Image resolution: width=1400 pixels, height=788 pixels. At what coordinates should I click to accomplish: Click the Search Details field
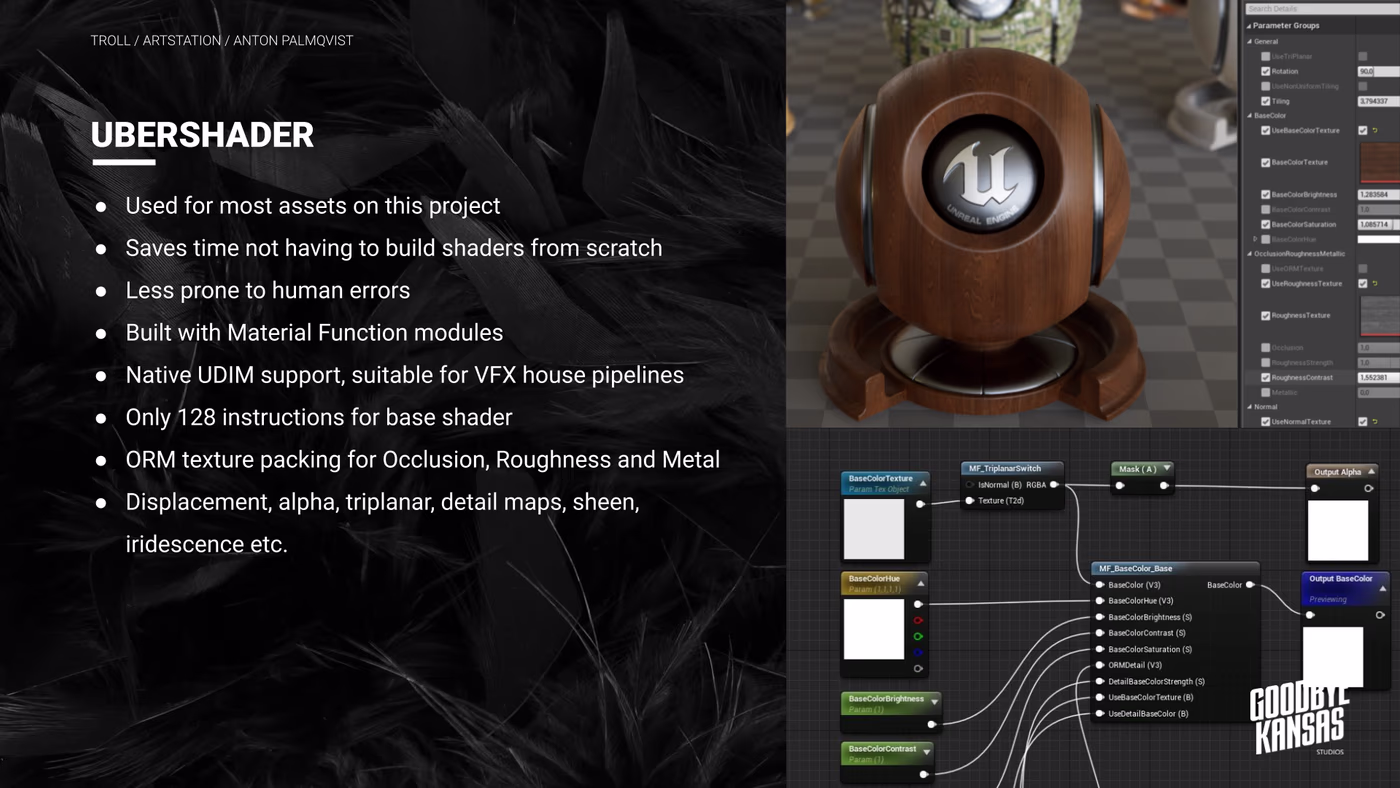tap(1320, 9)
